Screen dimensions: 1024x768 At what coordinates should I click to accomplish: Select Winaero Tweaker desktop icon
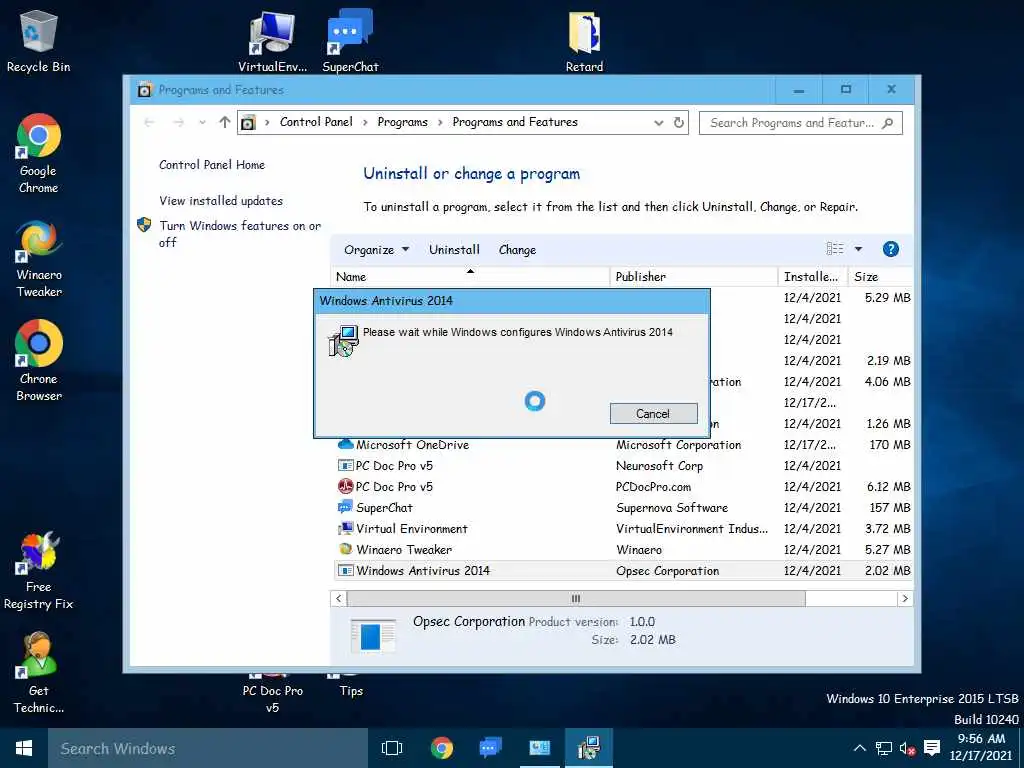(x=39, y=259)
